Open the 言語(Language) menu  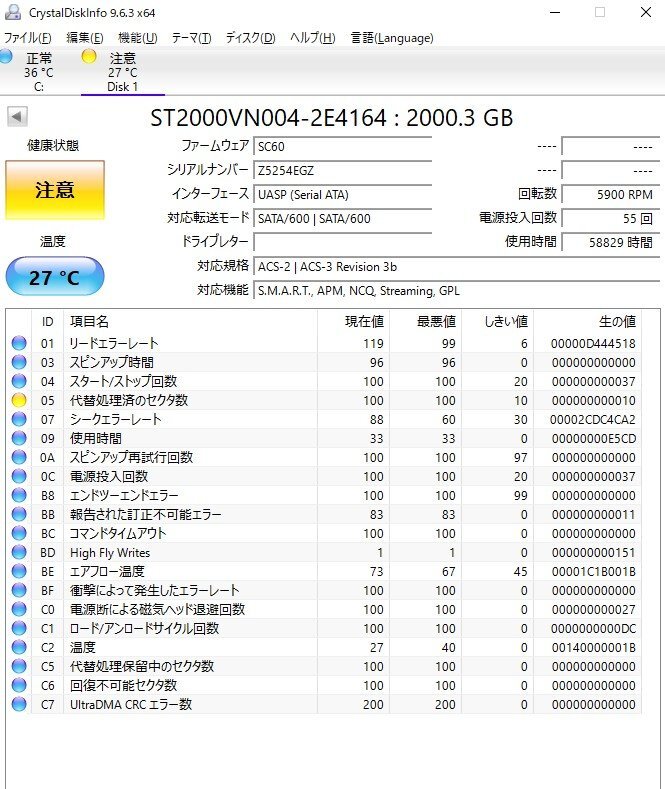click(x=392, y=38)
